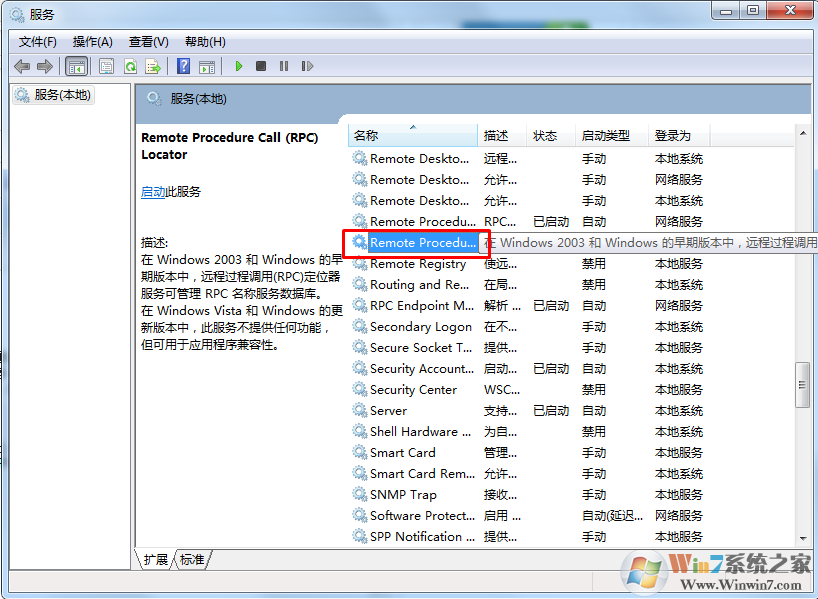Click the Pause service icon
The height and width of the screenshot is (599, 818).
pyautogui.click(x=284, y=66)
